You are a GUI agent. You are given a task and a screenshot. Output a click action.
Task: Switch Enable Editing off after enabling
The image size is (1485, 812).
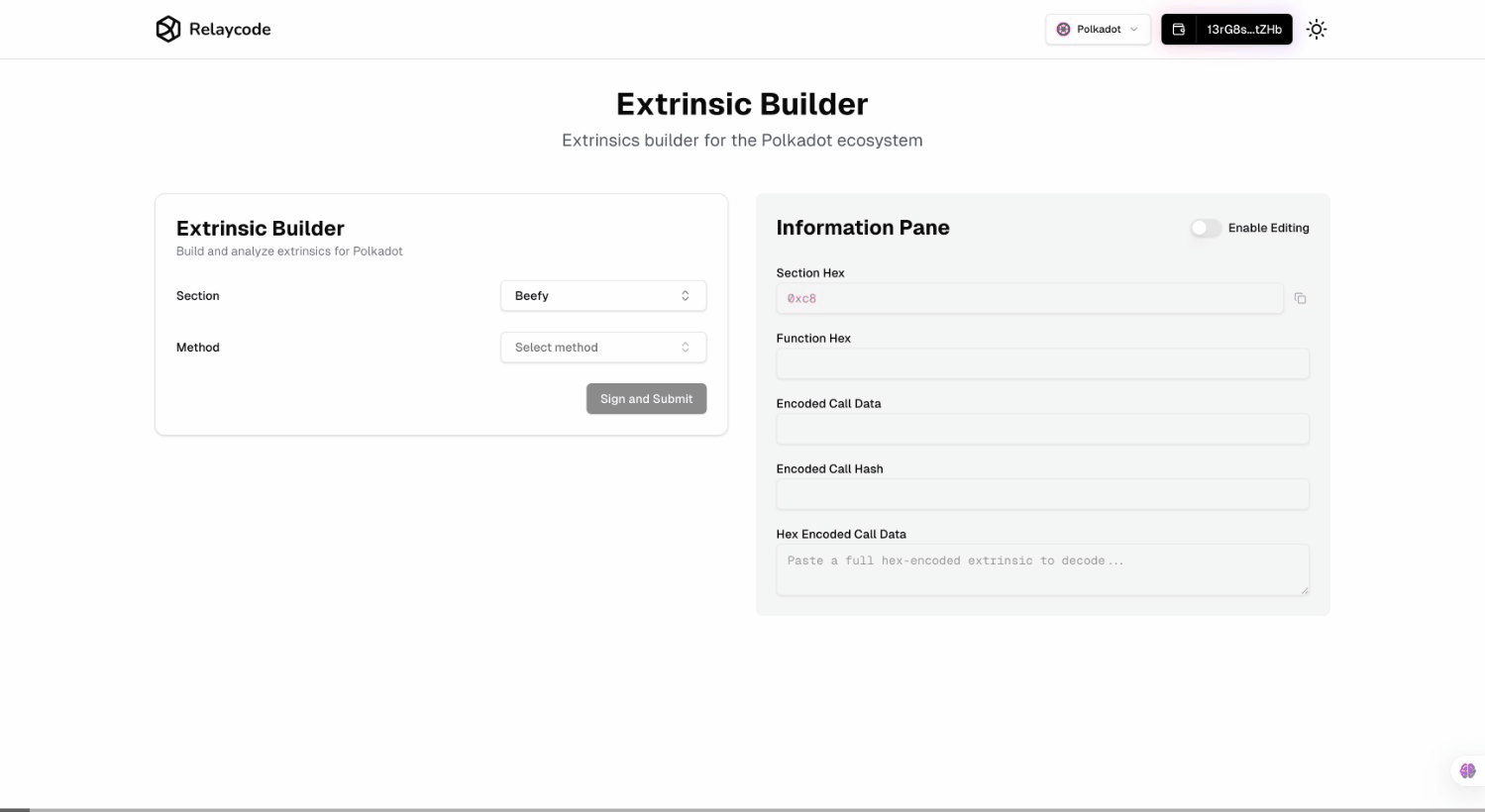(1206, 228)
